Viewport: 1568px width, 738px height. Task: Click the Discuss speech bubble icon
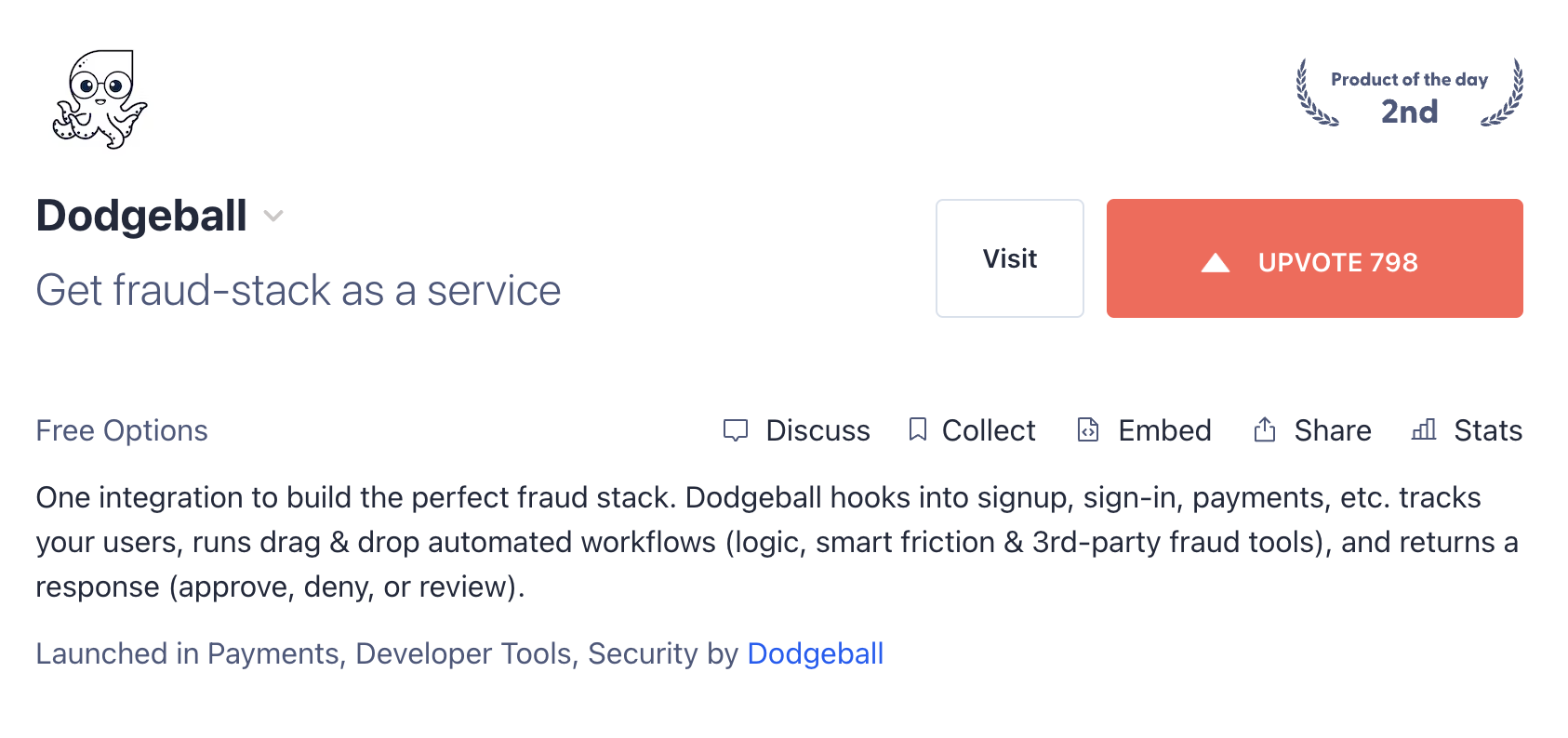736,430
